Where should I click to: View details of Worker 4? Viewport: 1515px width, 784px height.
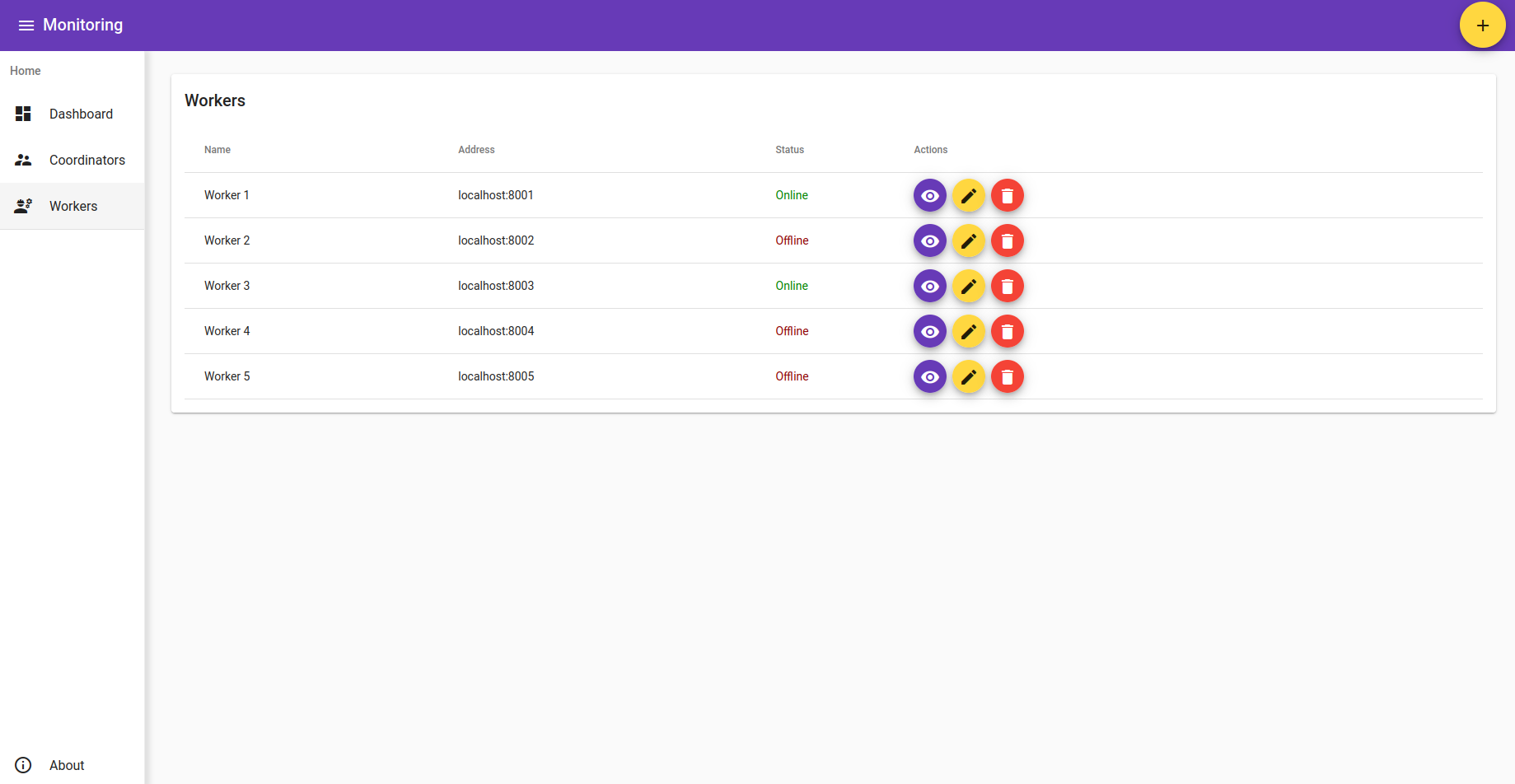929,331
